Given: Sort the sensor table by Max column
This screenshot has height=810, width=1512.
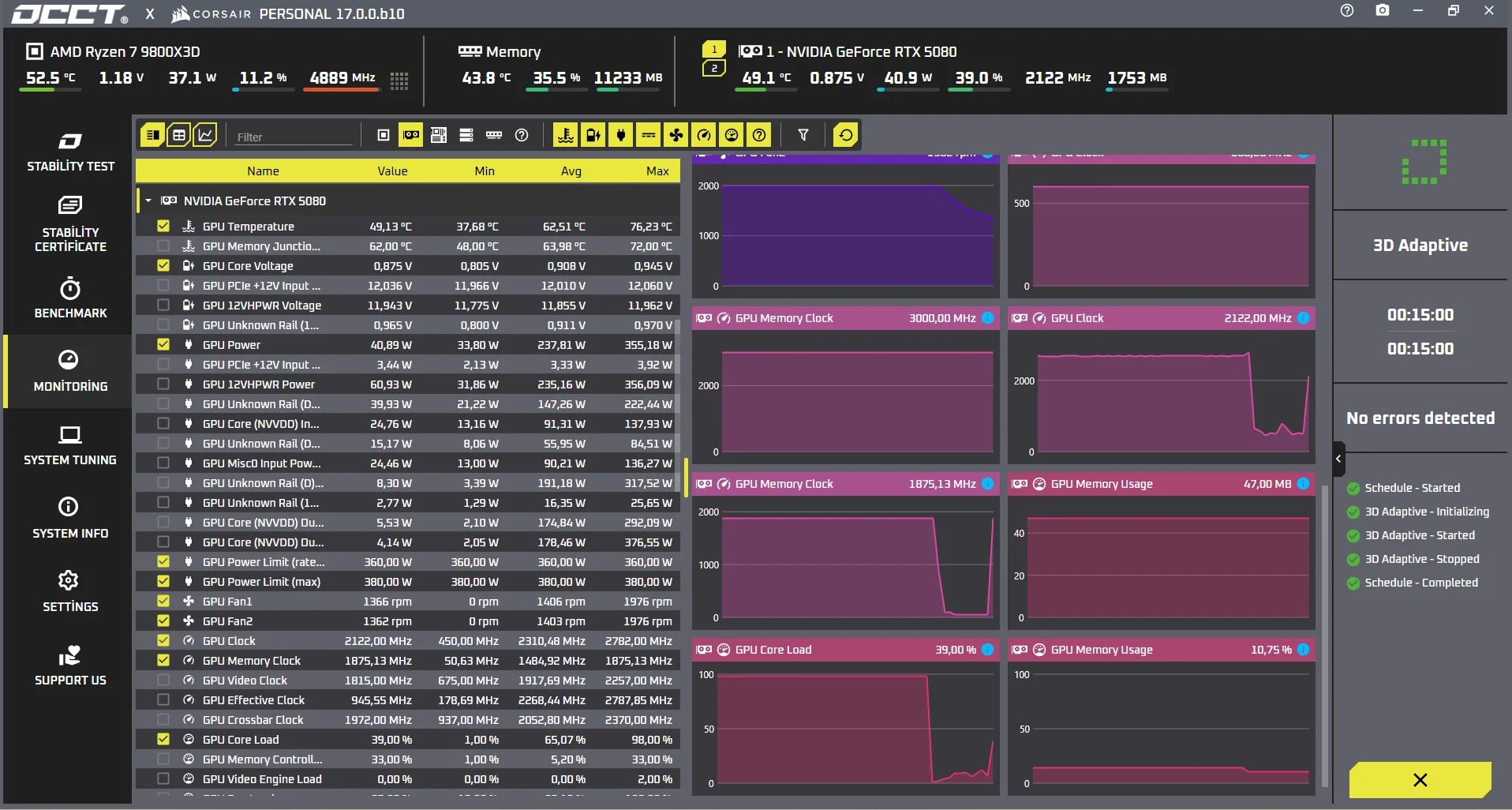Looking at the screenshot, I should [x=657, y=171].
